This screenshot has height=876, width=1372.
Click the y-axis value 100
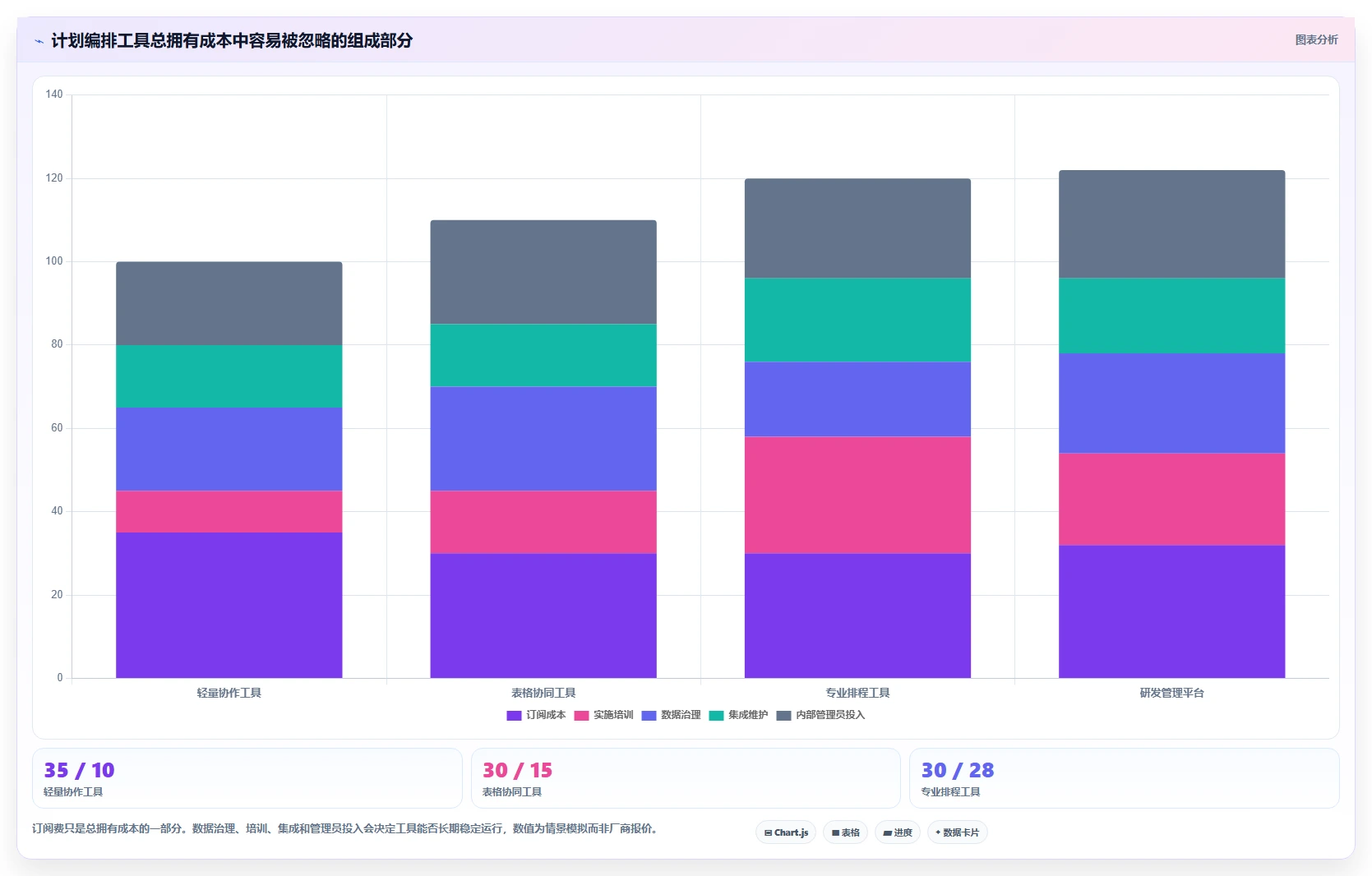coord(54,261)
